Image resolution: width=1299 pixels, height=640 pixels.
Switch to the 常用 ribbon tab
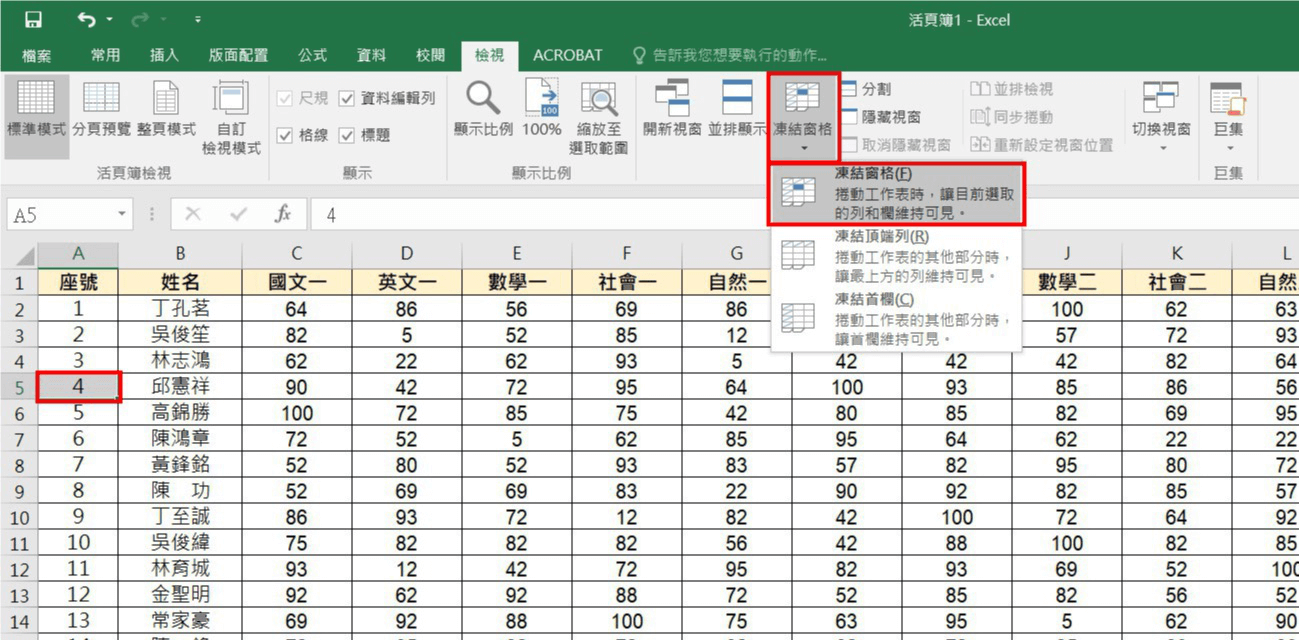(105, 56)
